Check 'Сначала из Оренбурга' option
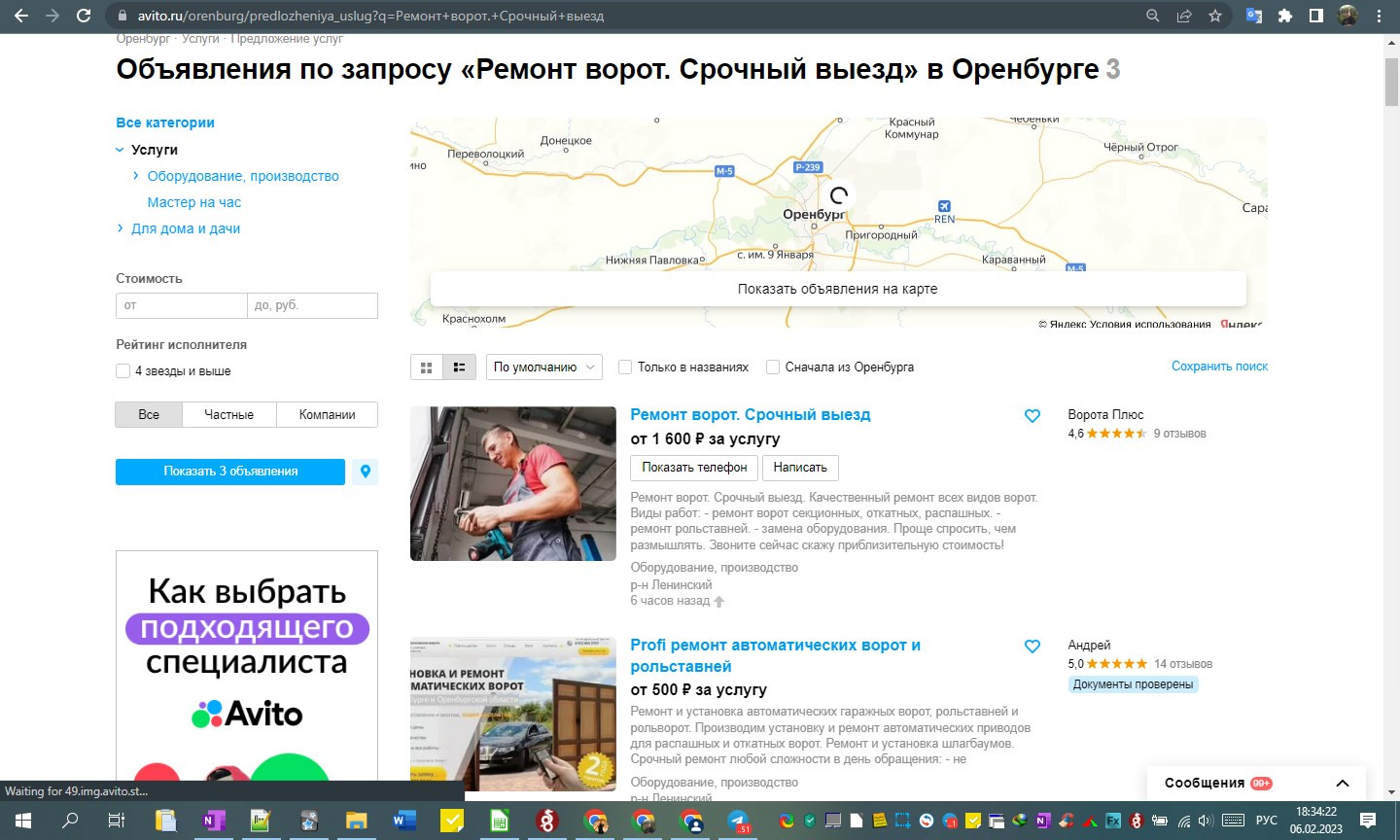This screenshot has width=1400, height=840. (x=773, y=367)
